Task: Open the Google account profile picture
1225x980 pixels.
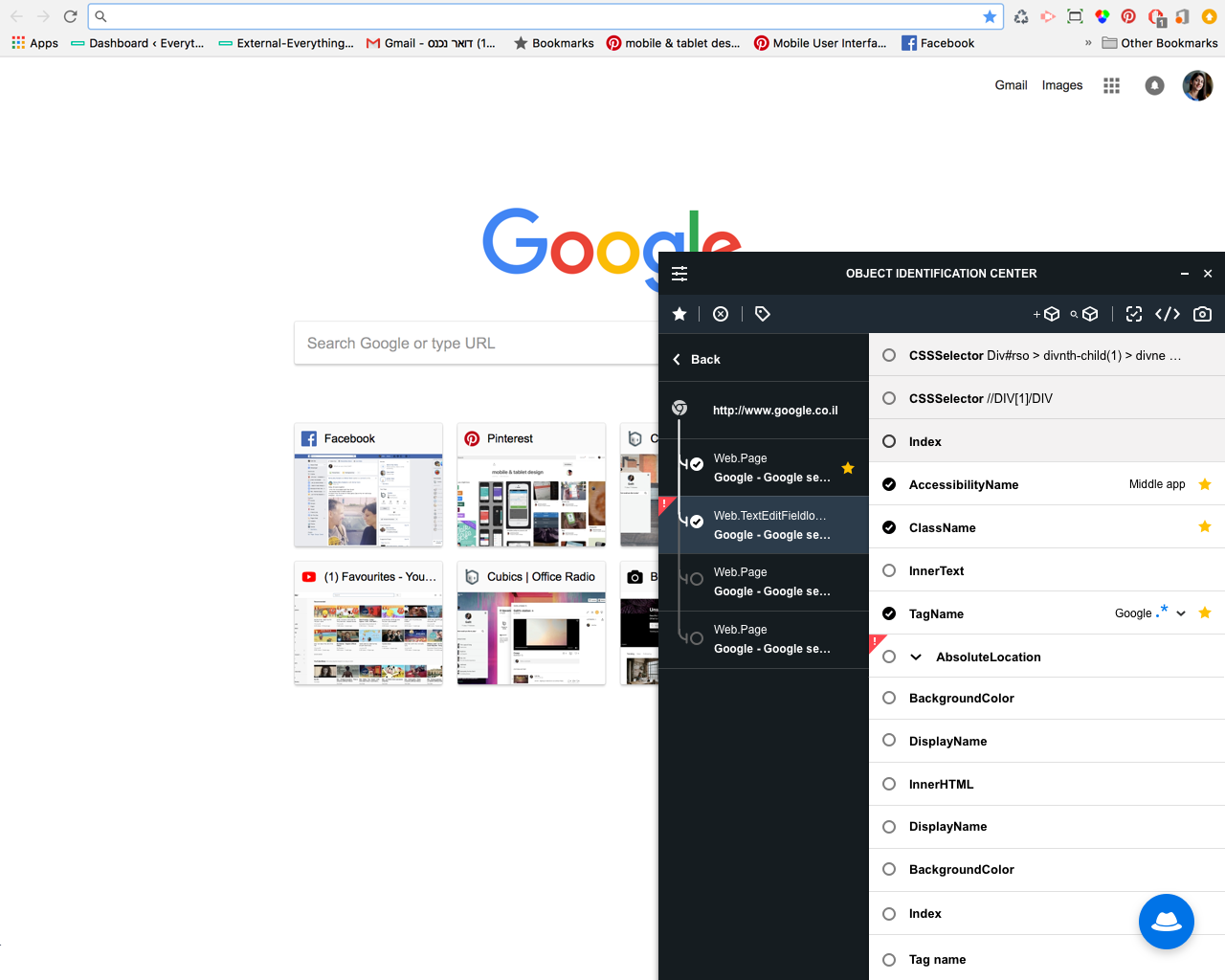Action: click(x=1198, y=85)
